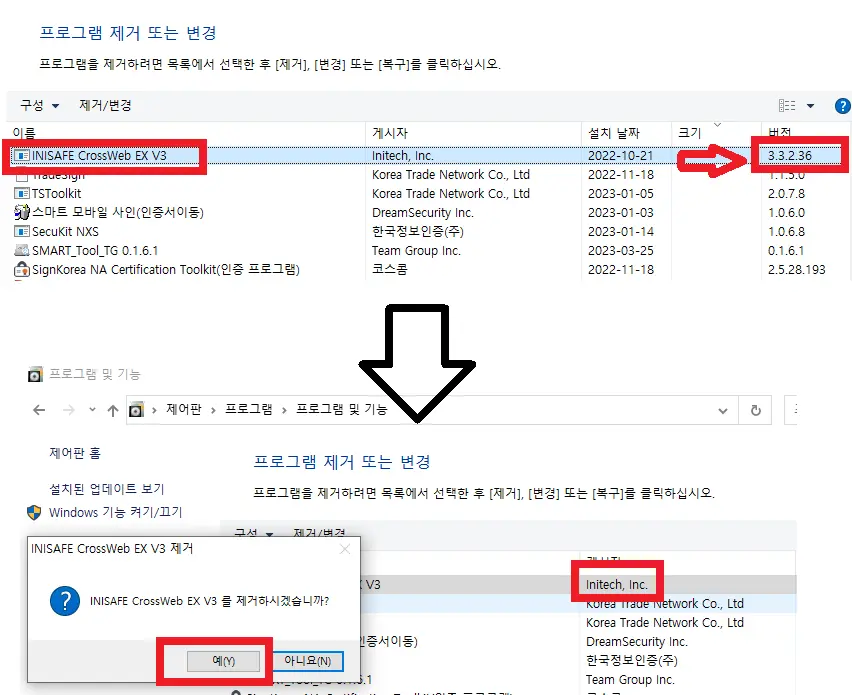The image size is (852, 695).
Task: Change view layout icon in upper toolbar
Action: pyautogui.click(x=787, y=105)
